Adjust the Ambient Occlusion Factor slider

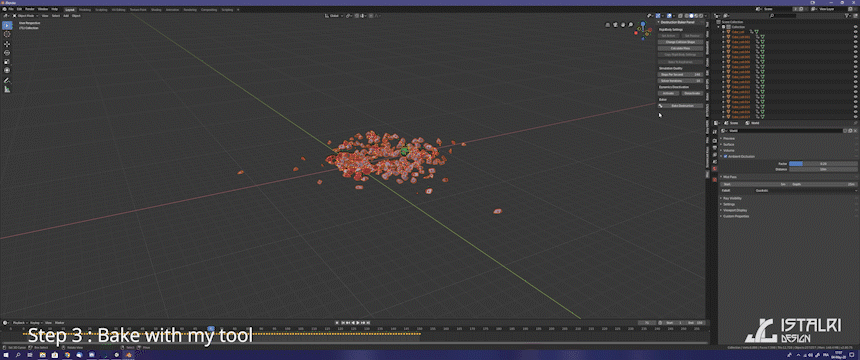point(823,164)
